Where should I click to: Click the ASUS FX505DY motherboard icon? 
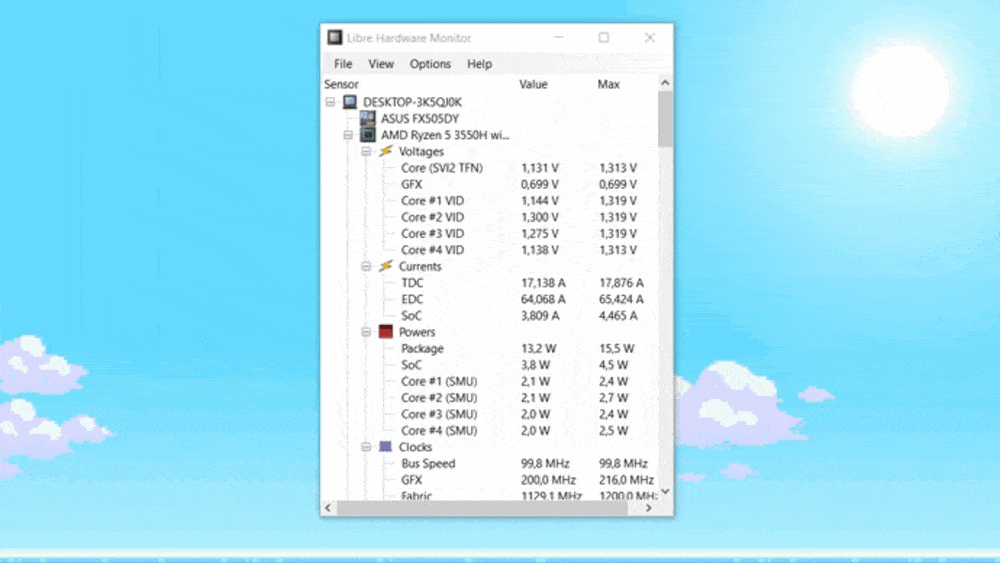367,119
